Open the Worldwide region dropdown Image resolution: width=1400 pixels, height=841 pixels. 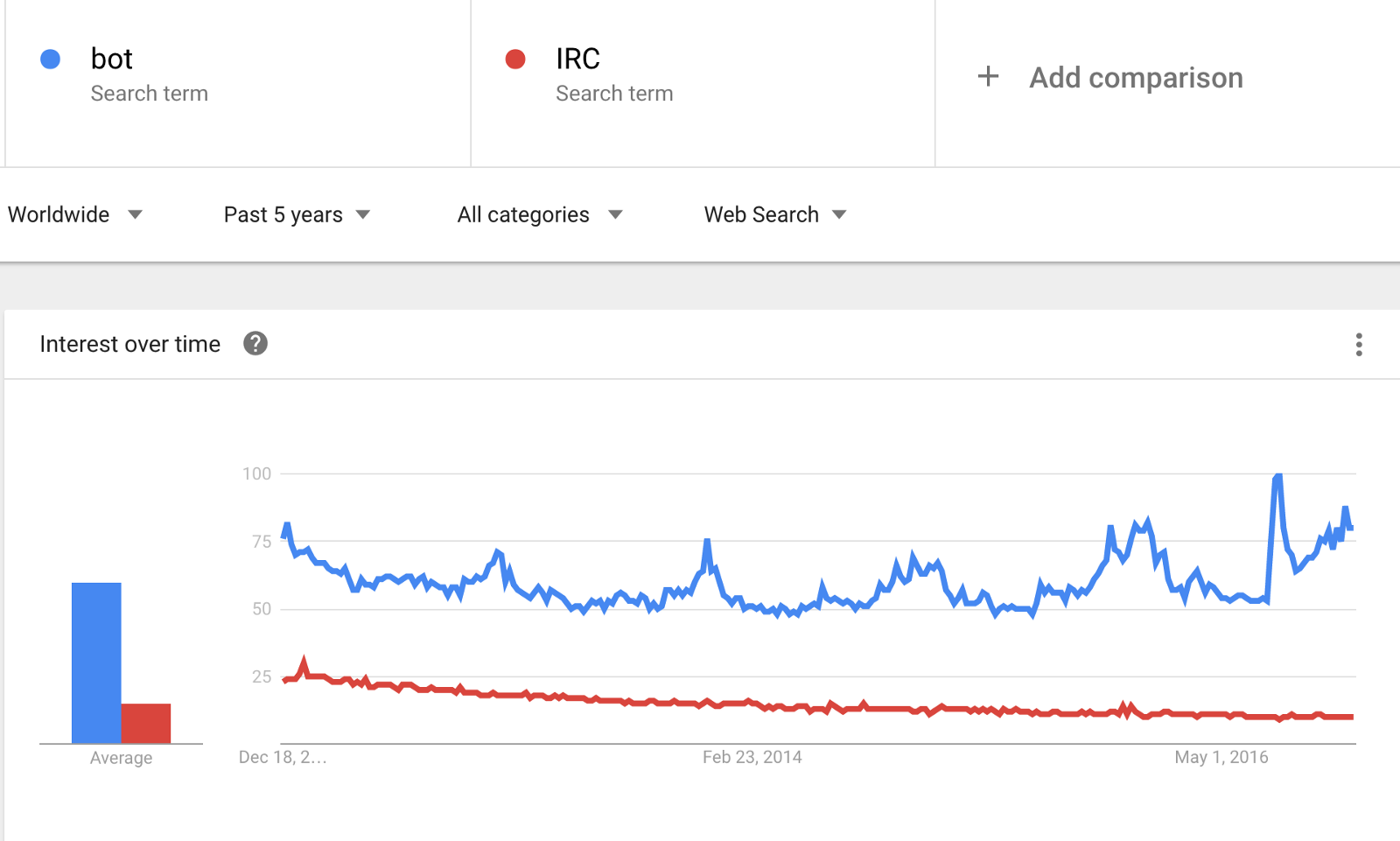coord(75,214)
